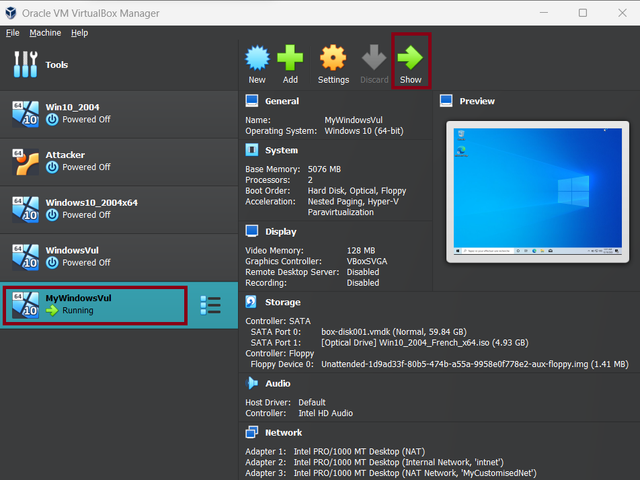
Task: Click the Audio section speaker icon
Action: tap(252, 383)
